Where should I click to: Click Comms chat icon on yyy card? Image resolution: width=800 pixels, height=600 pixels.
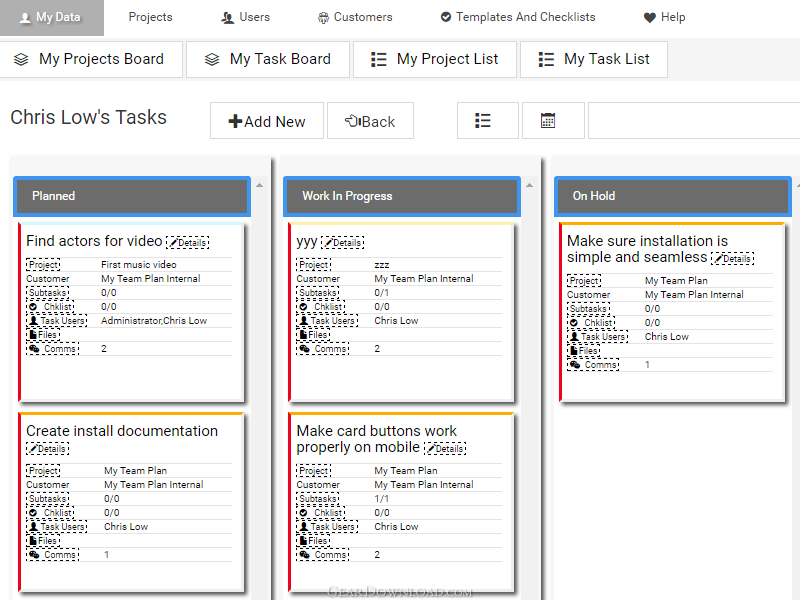305,349
